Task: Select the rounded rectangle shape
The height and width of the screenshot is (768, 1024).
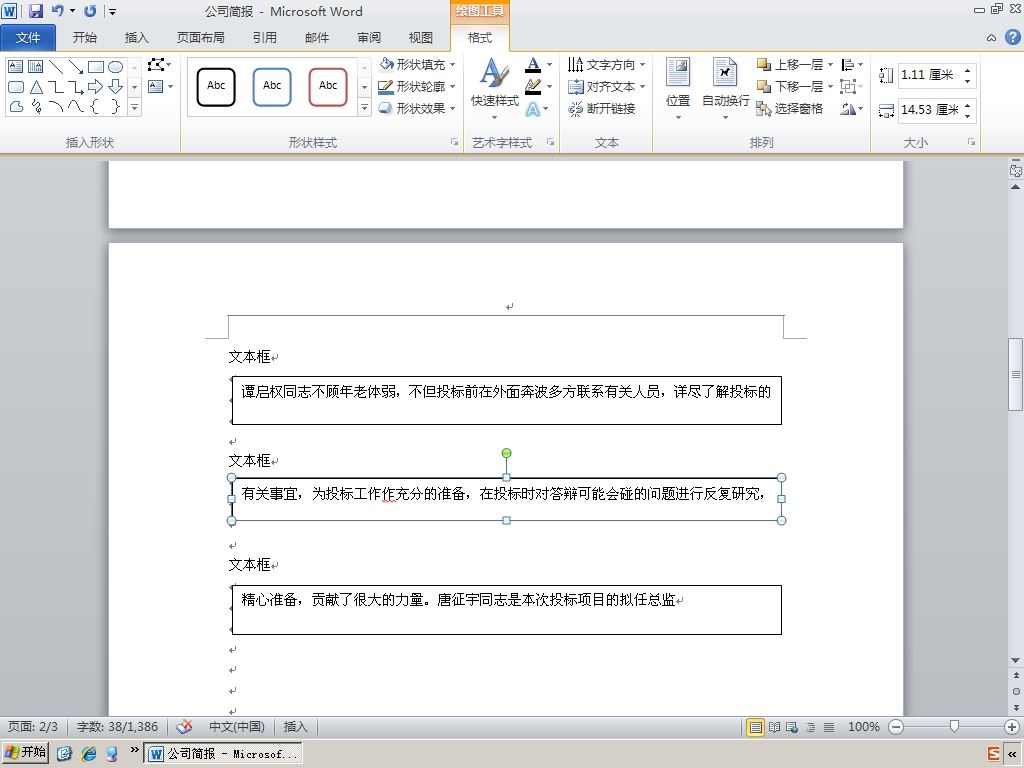Action: (x=16, y=86)
